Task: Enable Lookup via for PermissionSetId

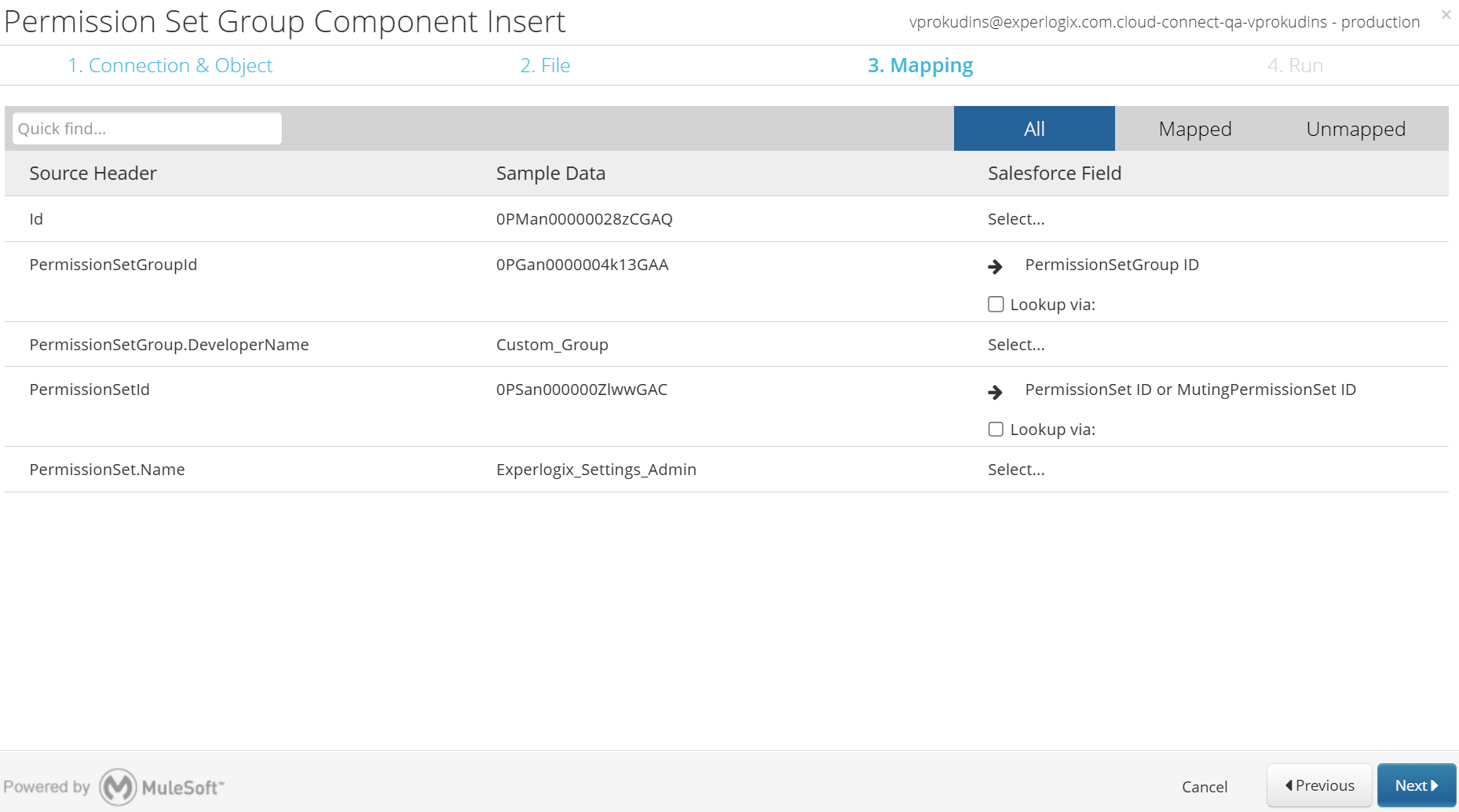Action: pos(996,429)
